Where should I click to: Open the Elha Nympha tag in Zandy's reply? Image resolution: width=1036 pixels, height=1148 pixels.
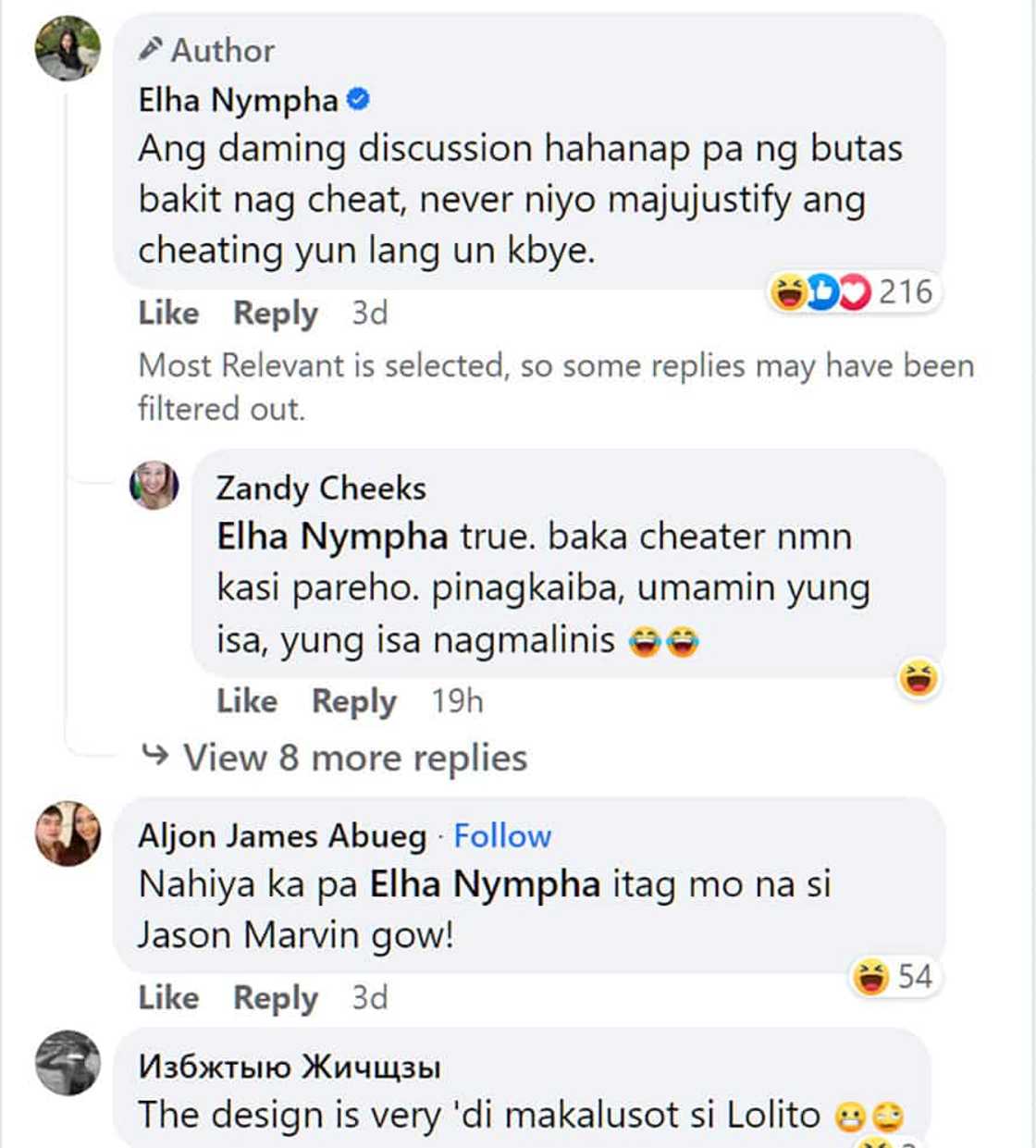point(330,536)
